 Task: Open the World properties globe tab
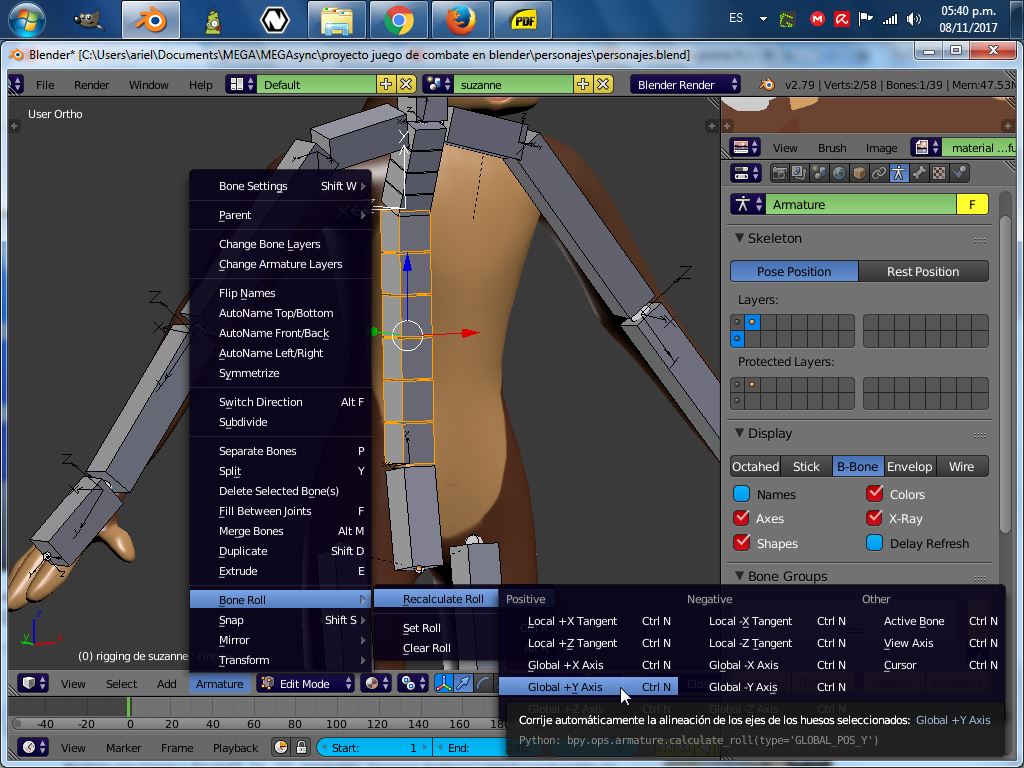tap(839, 173)
